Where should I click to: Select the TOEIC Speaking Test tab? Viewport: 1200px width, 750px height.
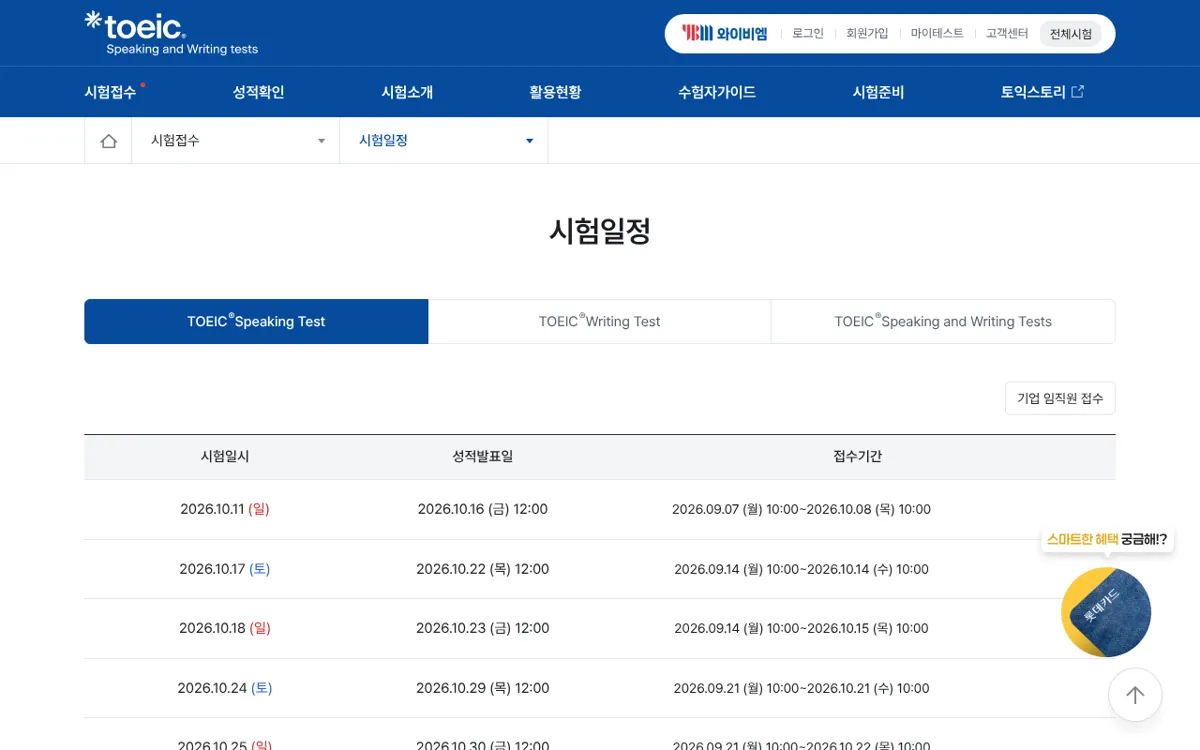click(256, 321)
